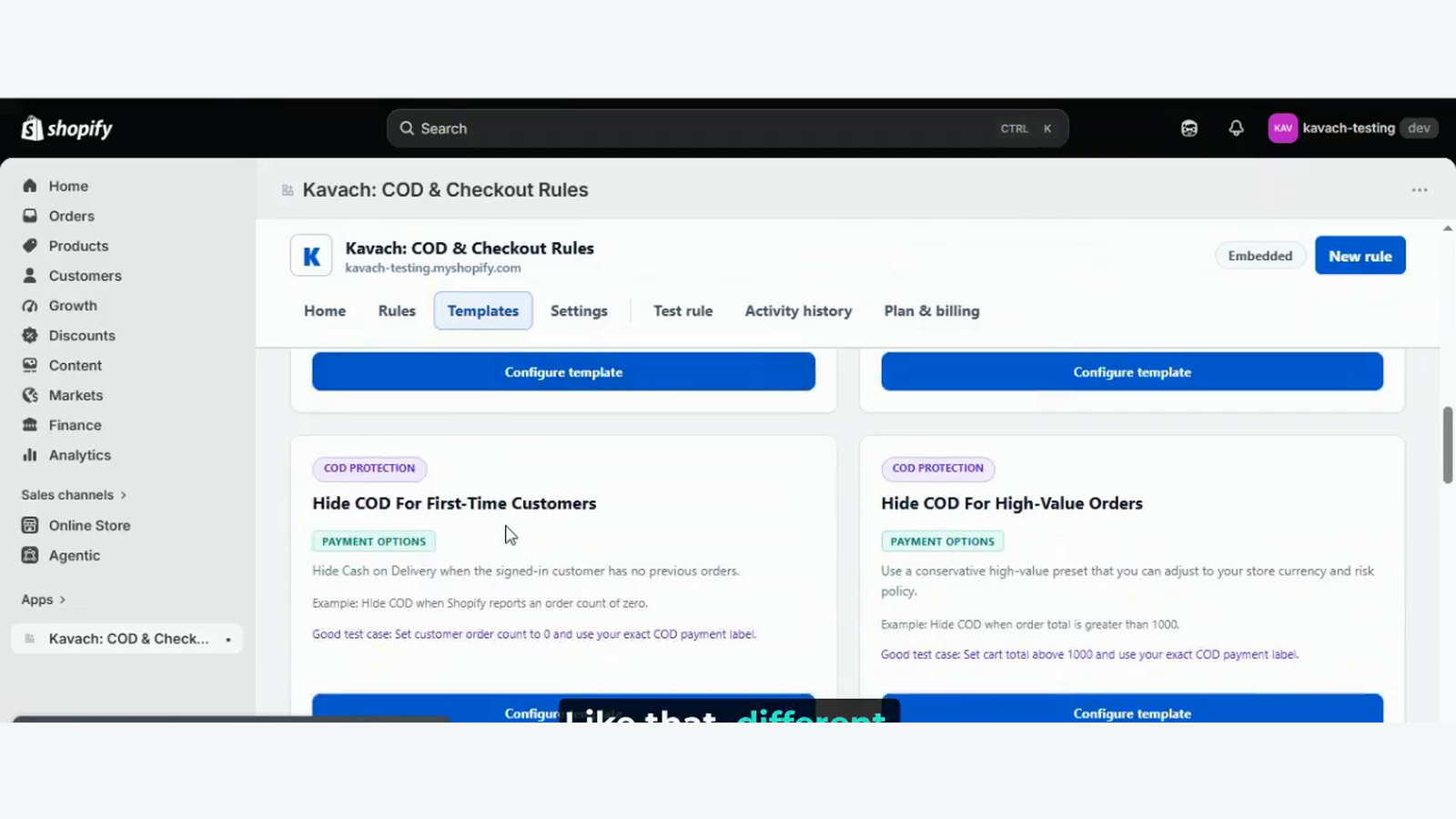Open the Markets section
The image size is (1456, 819).
[x=76, y=395]
